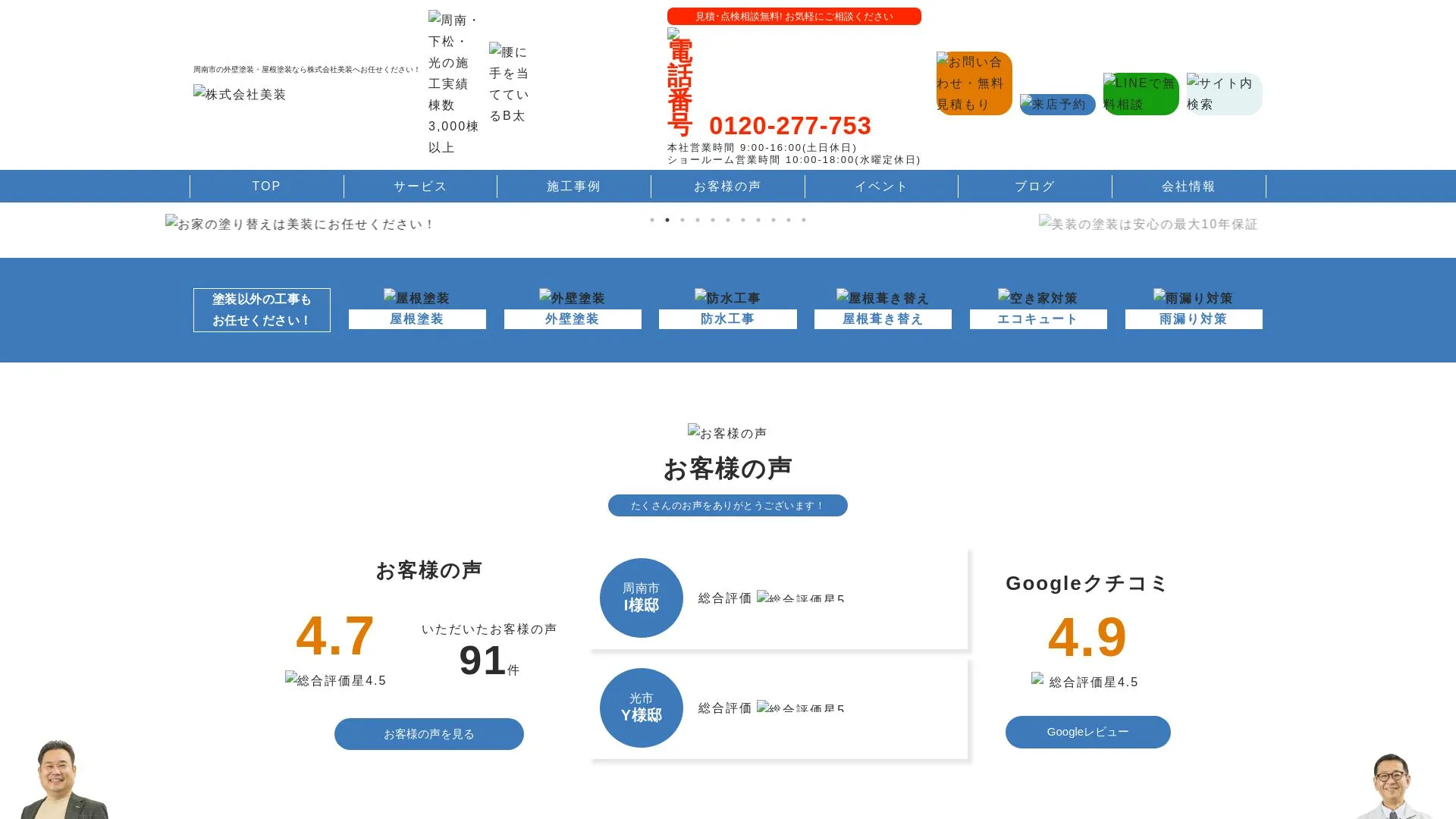Screen dimensions: 1456x819
Task: Open the お家の塗り替えは美装にお任せください slide
Action: click(x=300, y=224)
